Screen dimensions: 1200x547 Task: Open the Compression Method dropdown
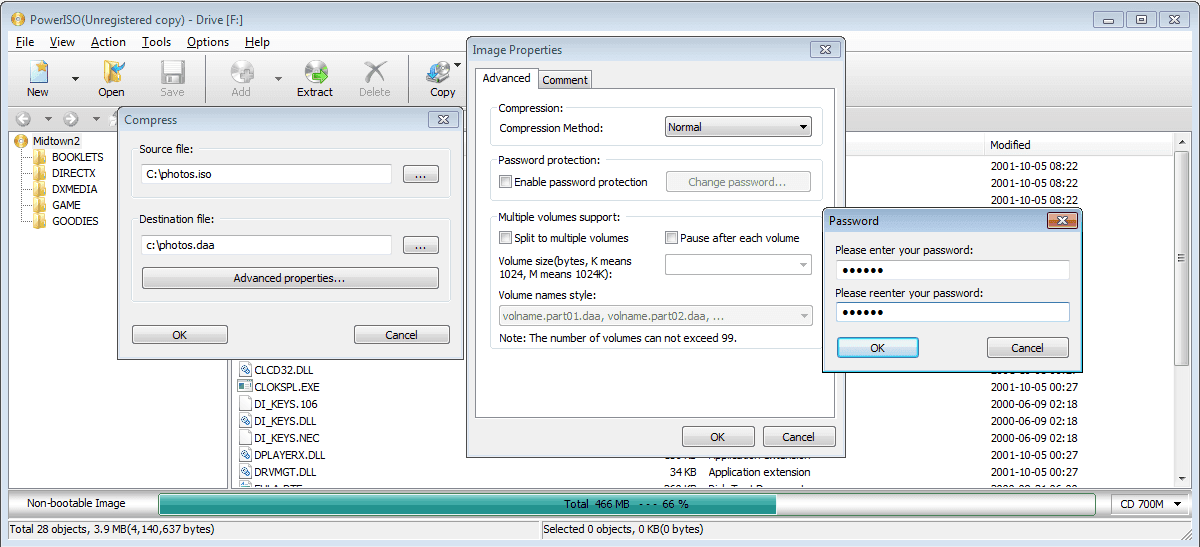(738, 127)
